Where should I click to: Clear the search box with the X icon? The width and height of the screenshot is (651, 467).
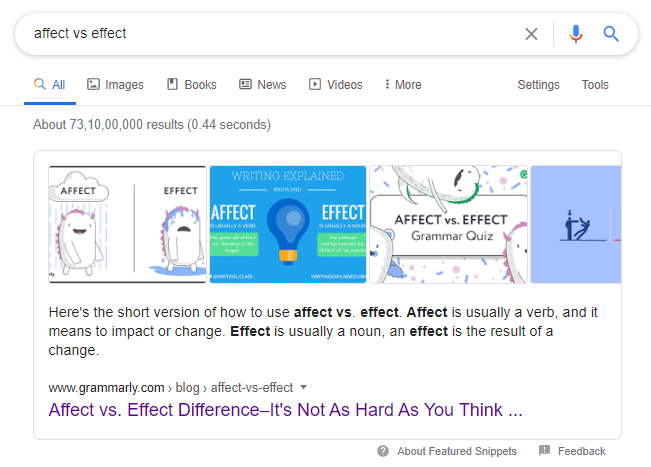tap(531, 34)
